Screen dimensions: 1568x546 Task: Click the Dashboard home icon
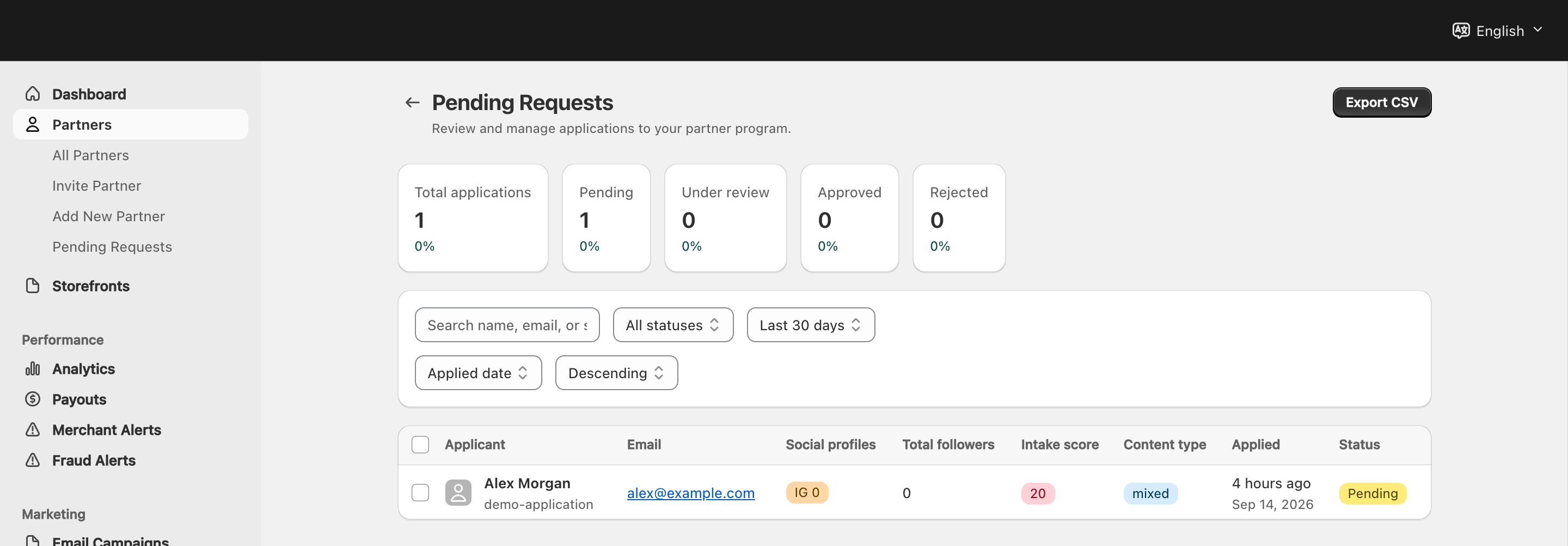[33, 94]
